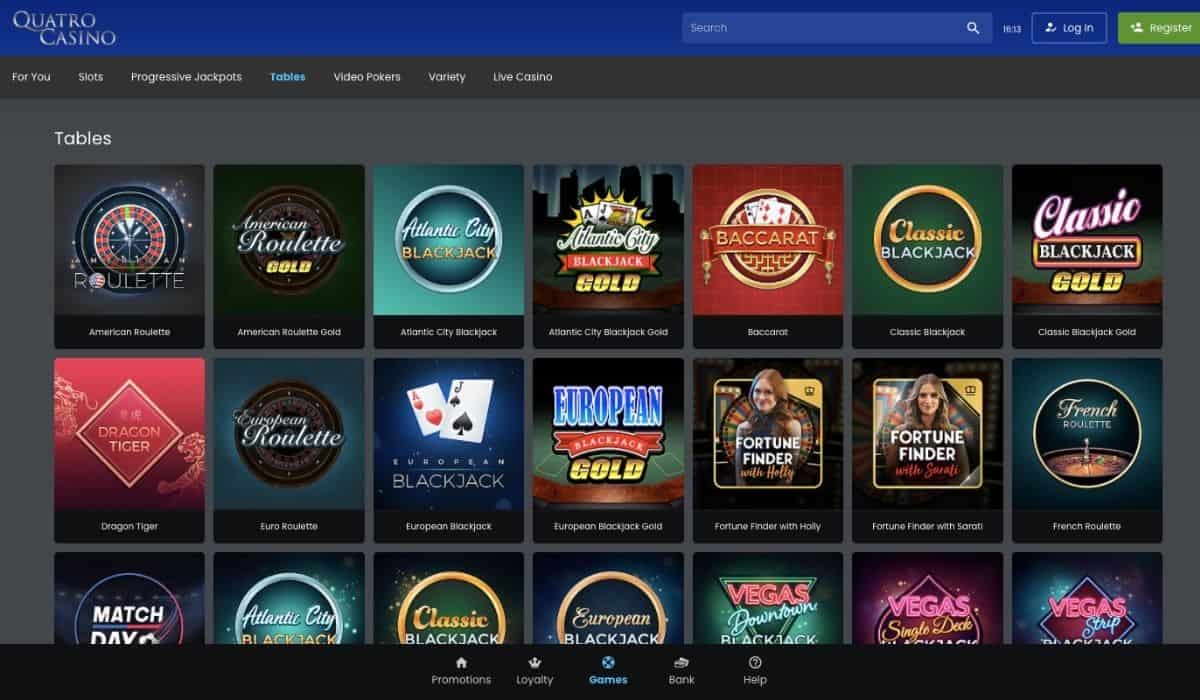
Task: Click the green Register button
Action: pos(1160,28)
